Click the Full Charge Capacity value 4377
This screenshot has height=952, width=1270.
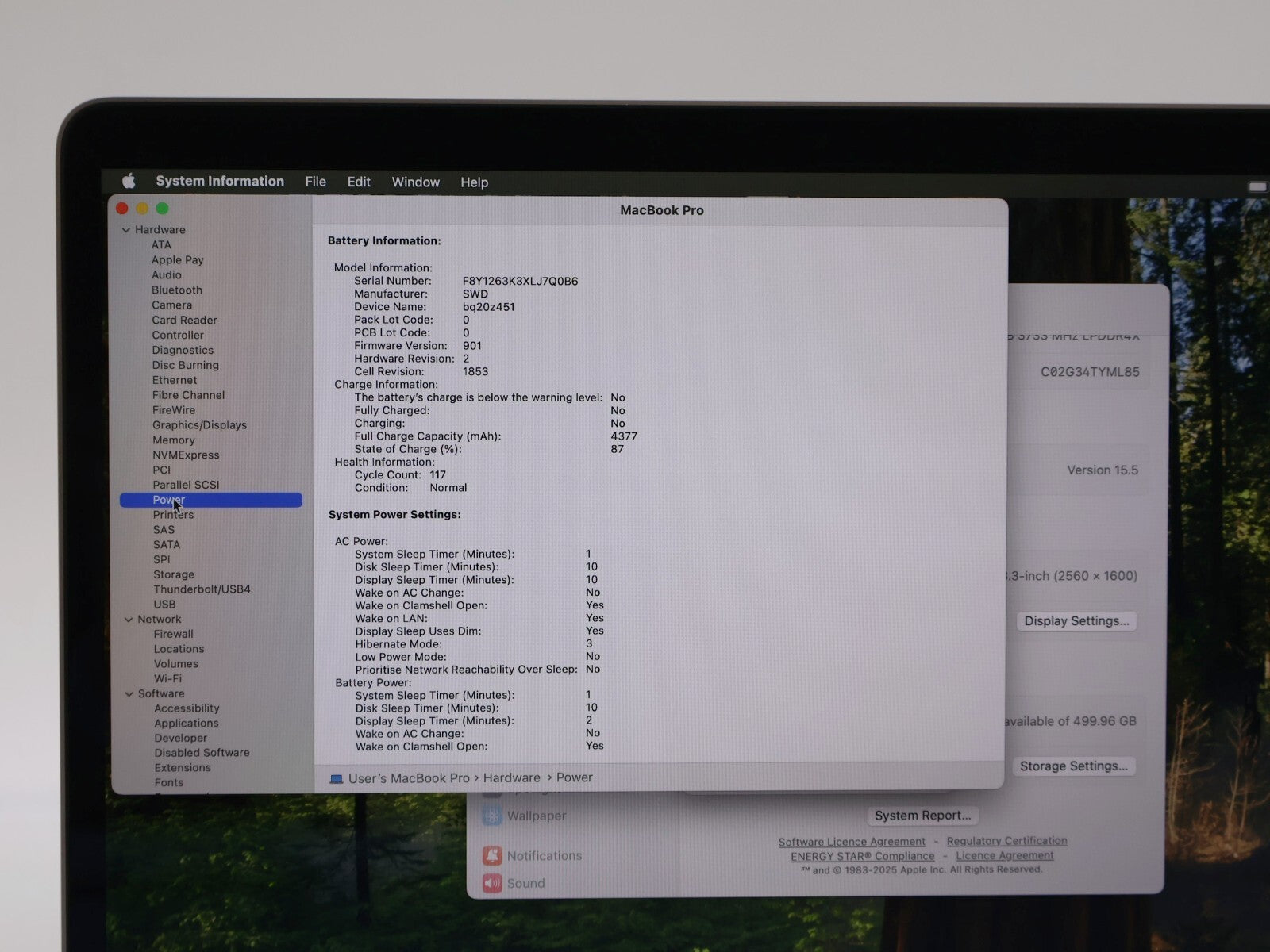click(x=624, y=436)
